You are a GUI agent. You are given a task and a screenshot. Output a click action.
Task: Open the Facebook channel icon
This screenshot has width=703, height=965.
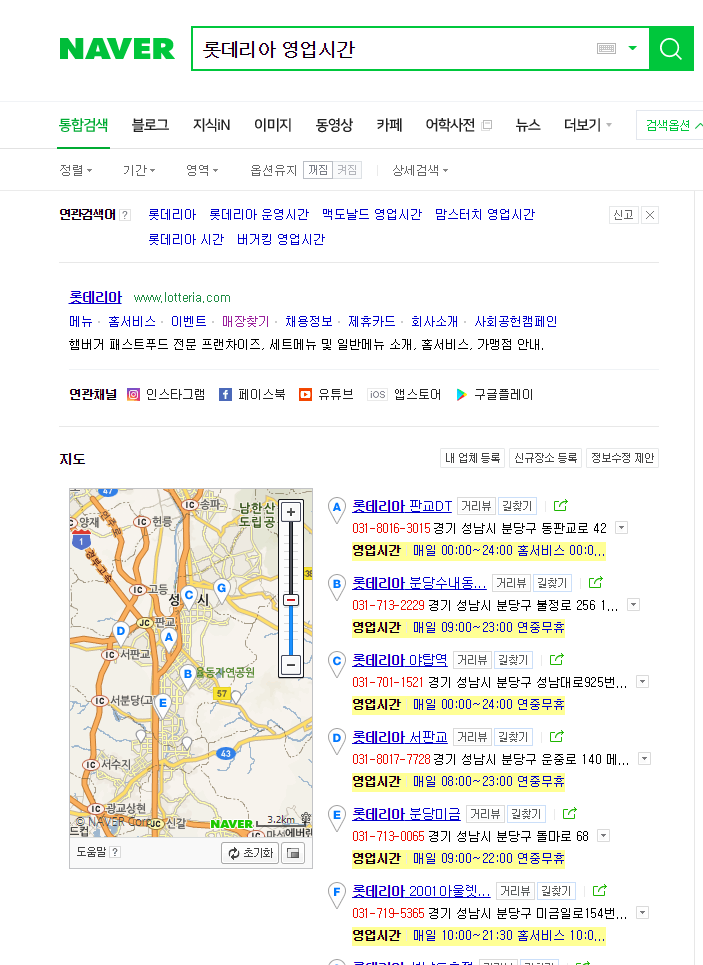click(x=225, y=394)
